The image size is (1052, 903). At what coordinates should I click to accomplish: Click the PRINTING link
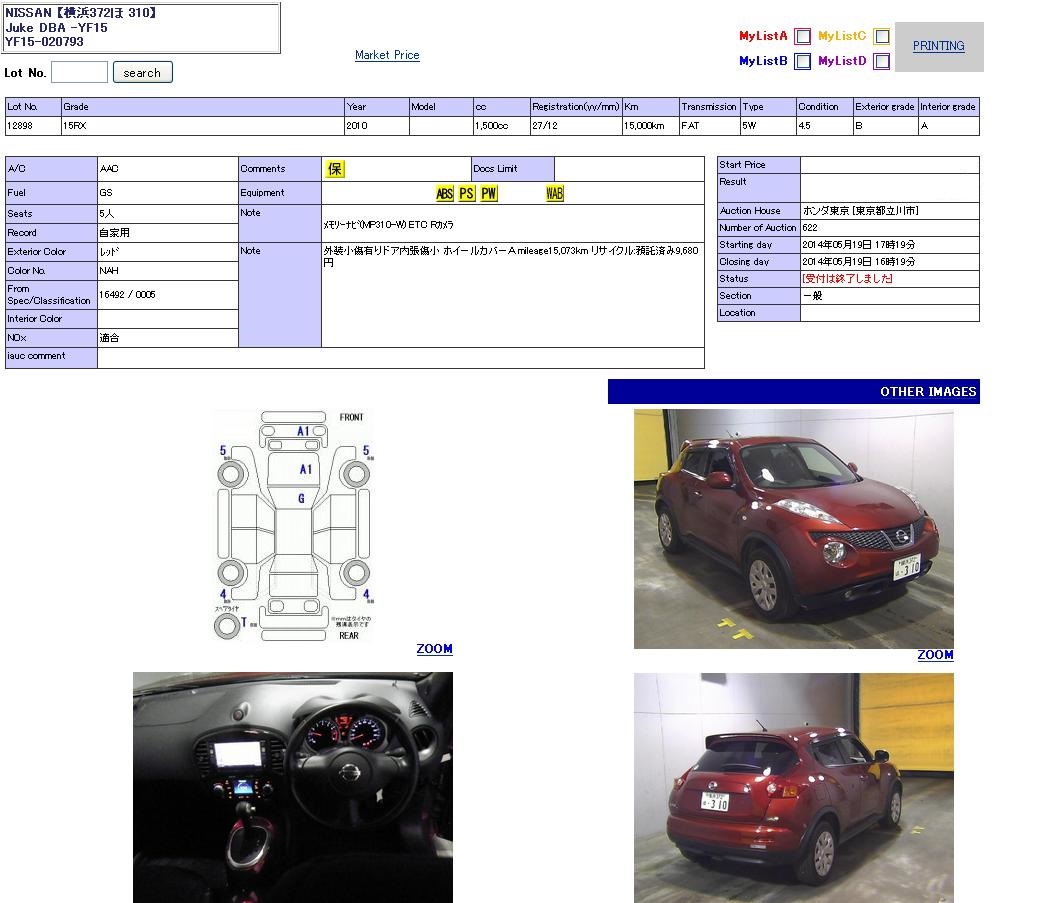pyautogui.click(x=938, y=46)
